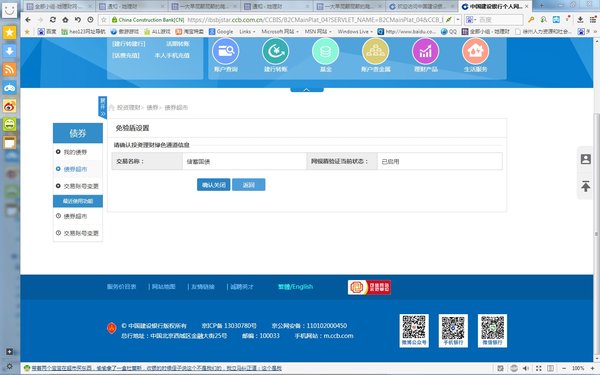Click the browser back arrow

point(28,20)
